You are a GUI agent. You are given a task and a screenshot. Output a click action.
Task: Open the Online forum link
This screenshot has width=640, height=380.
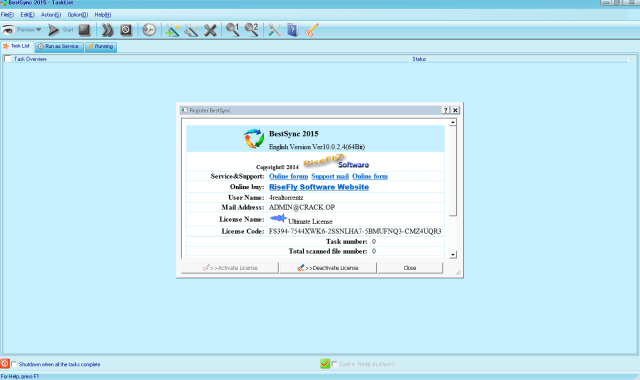click(289, 176)
